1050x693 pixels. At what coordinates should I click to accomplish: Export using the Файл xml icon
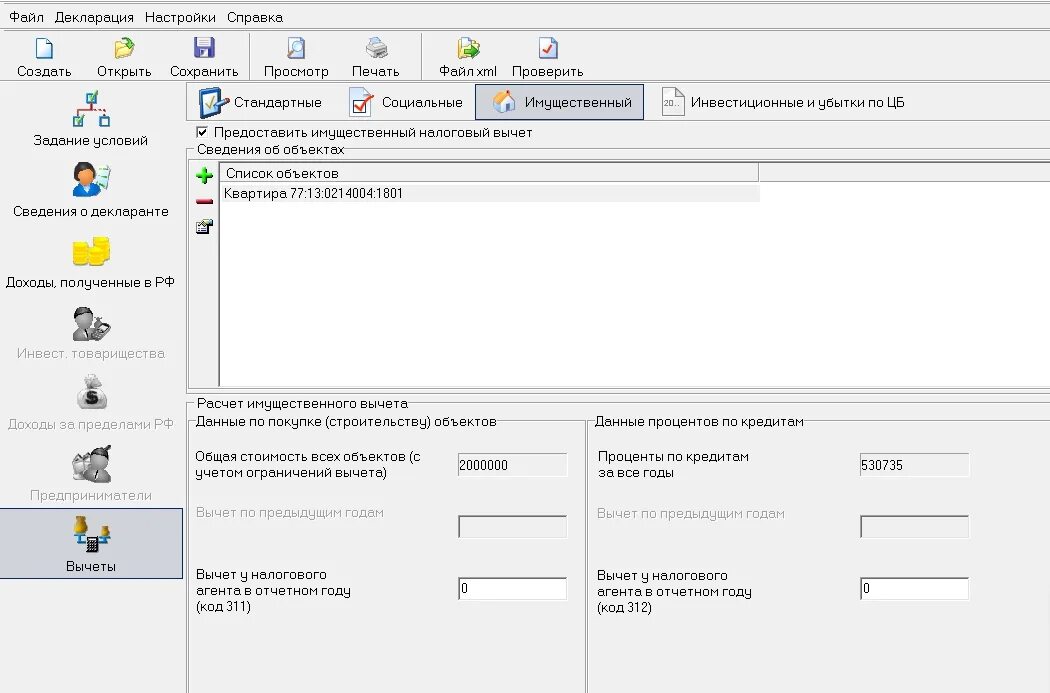click(x=468, y=48)
